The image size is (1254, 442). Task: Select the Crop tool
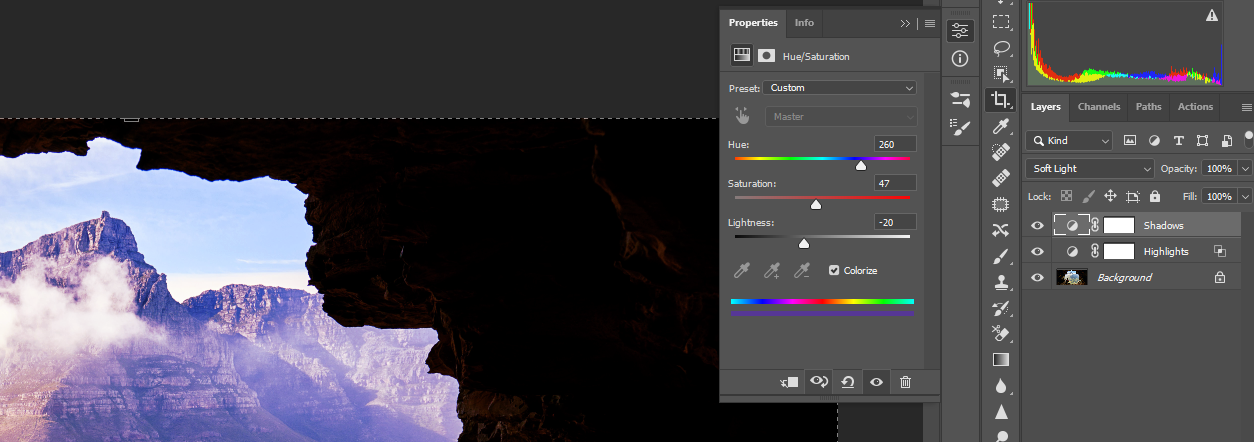[1001, 99]
